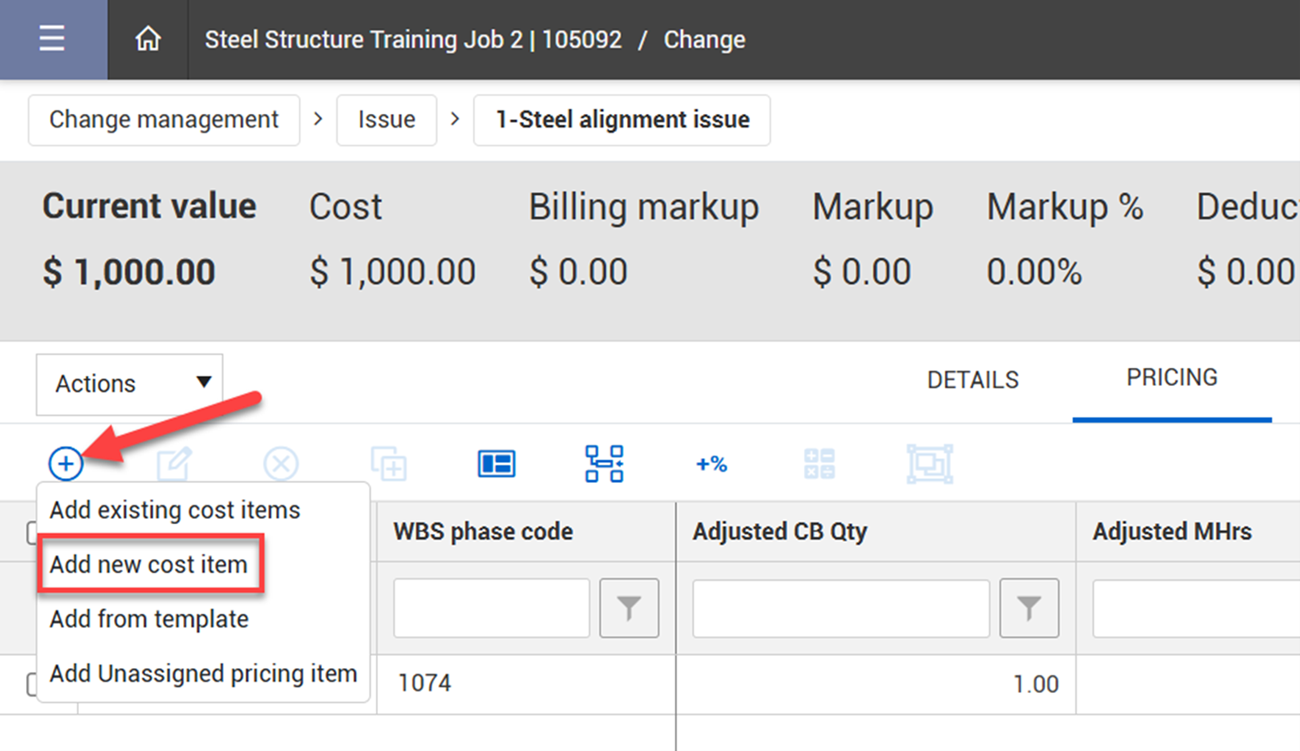This screenshot has height=751, width=1300.
Task: Choose Add from template option
Action: coord(149,619)
